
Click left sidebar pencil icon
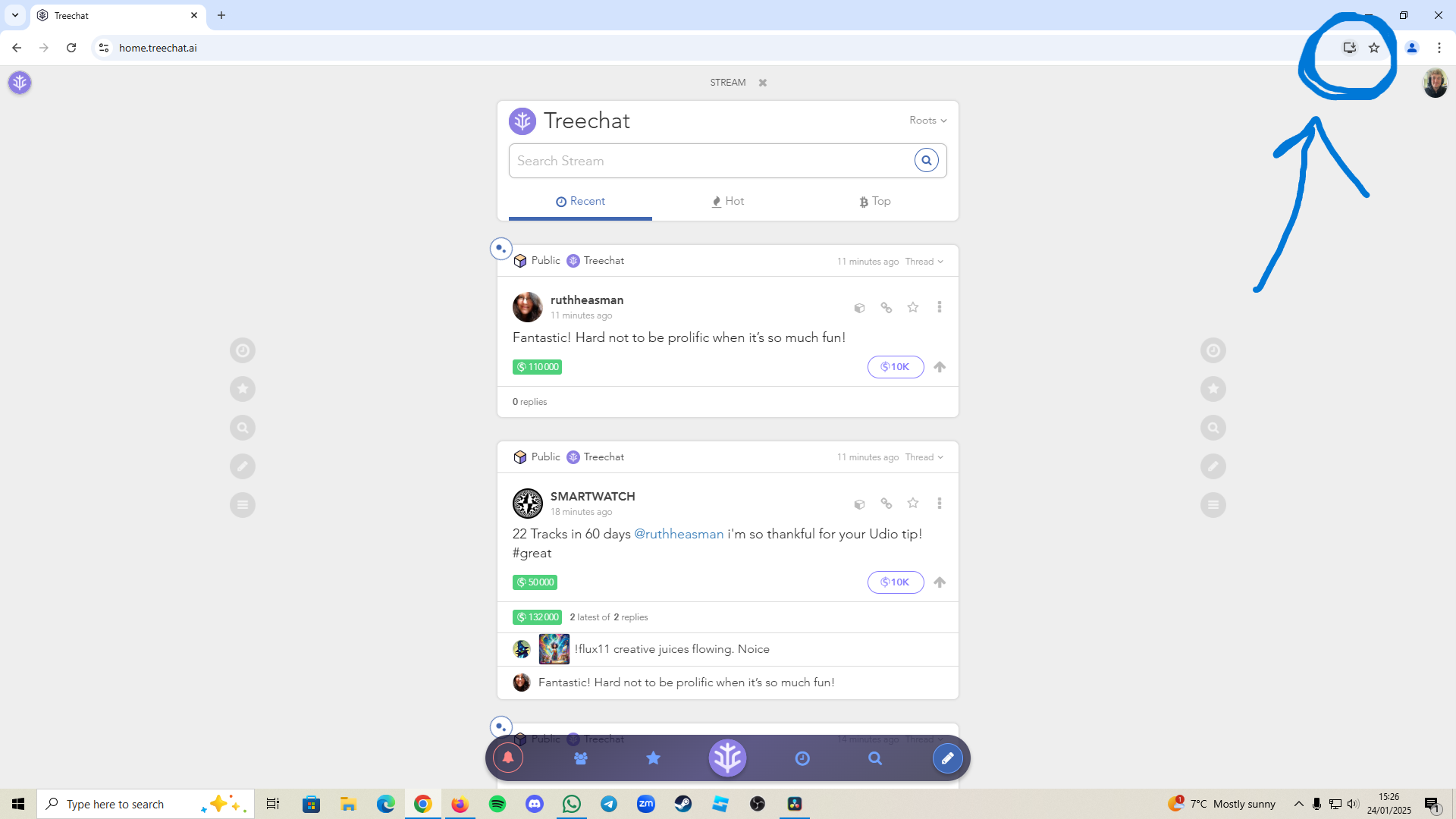[243, 466]
